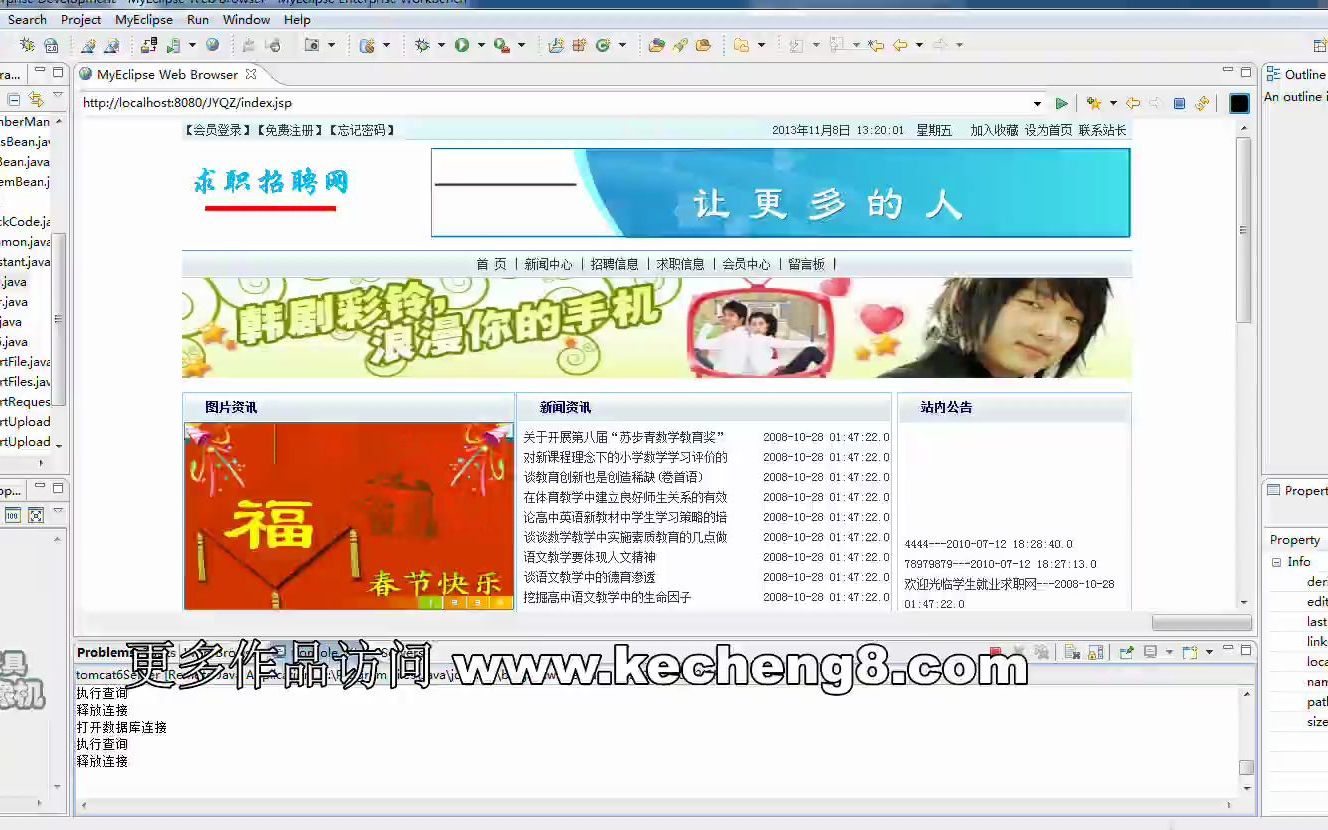Close the MyEclipse Web Browser tab

coord(251,74)
